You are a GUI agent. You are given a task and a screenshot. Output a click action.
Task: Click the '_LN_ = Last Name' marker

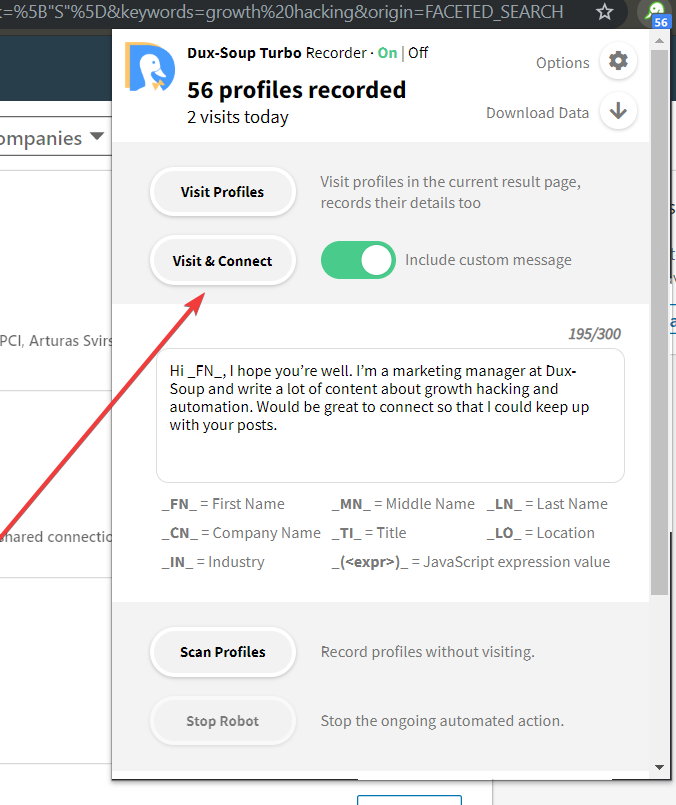[x=547, y=504]
